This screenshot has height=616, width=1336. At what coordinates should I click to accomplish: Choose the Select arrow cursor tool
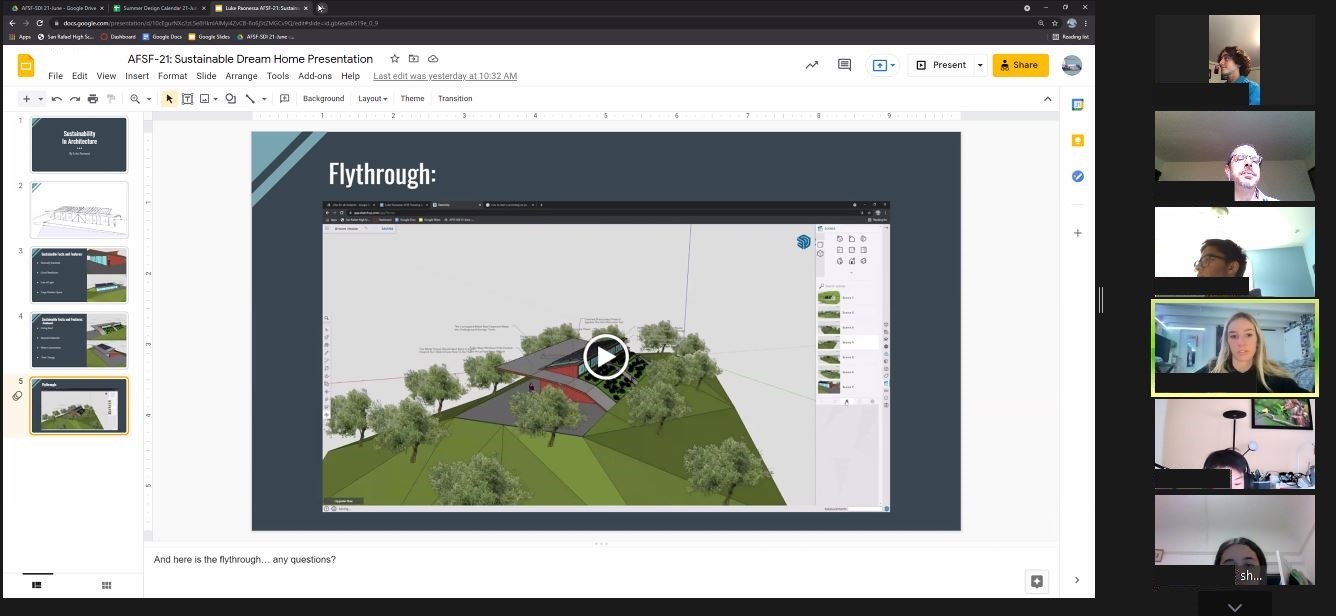click(169, 99)
